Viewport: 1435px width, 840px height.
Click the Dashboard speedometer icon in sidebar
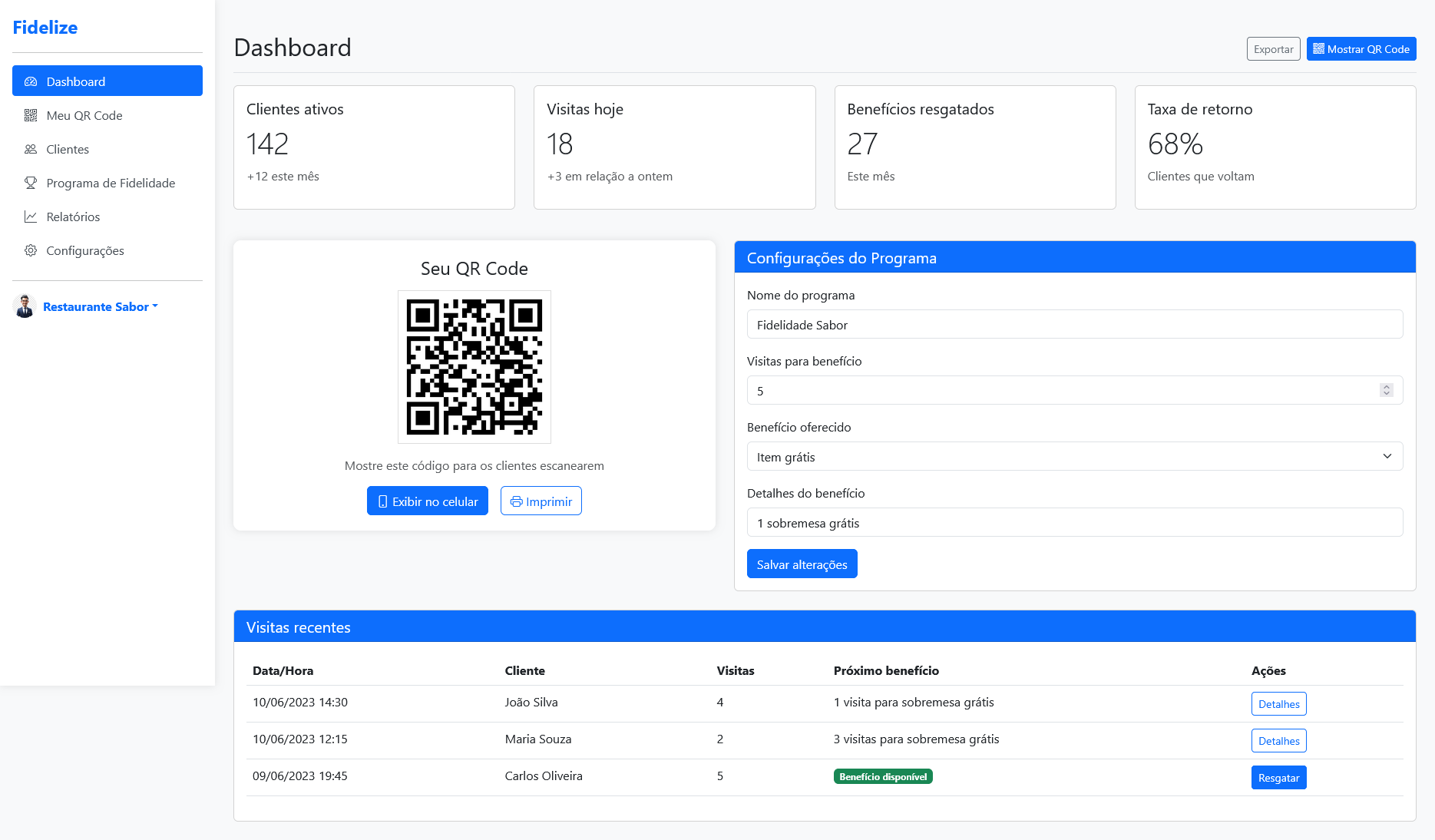(31, 81)
